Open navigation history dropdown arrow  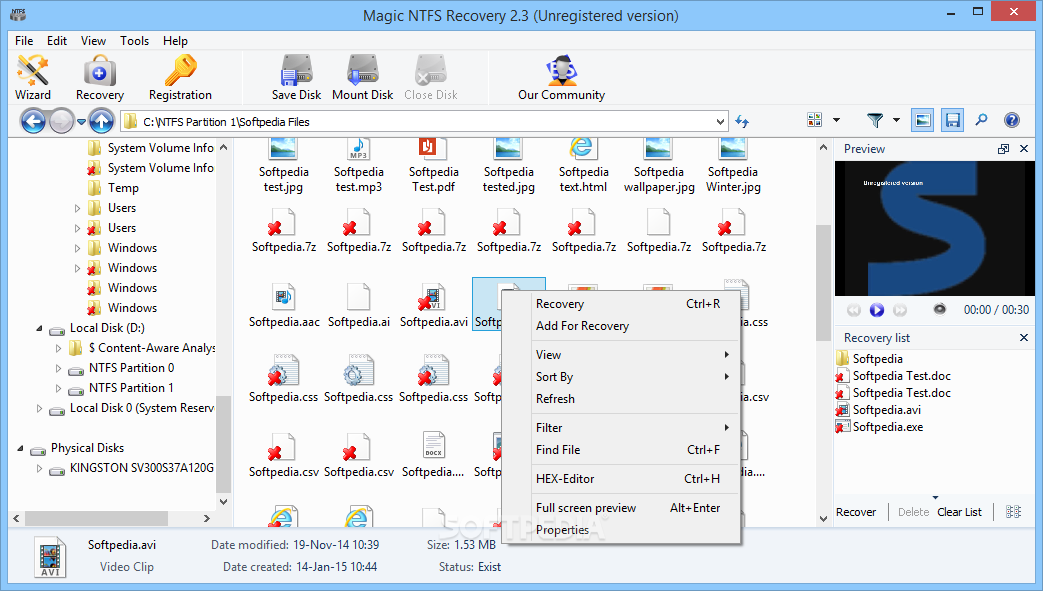click(x=81, y=122)
